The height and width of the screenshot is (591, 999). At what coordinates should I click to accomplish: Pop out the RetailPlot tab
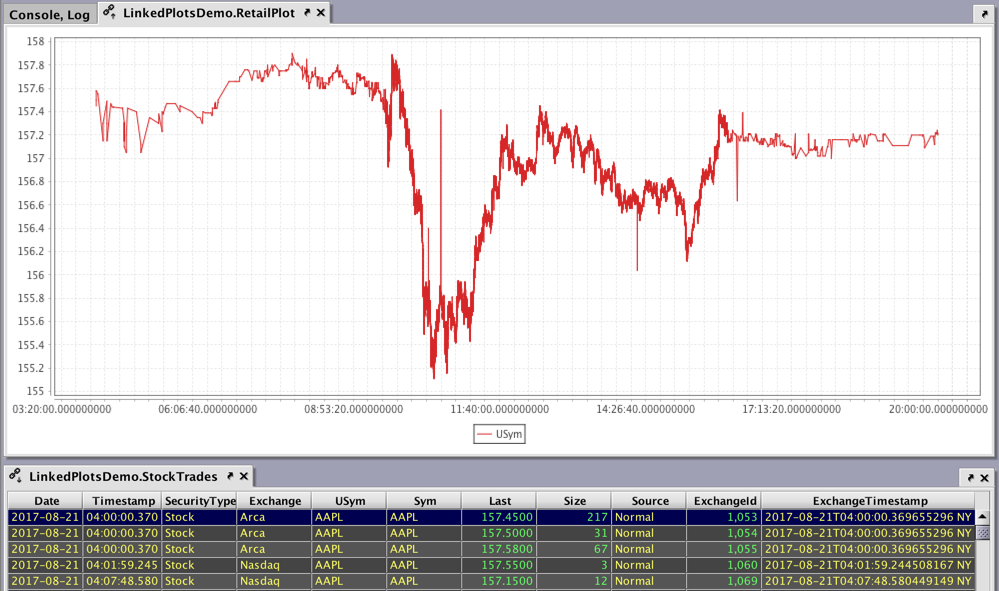(x=307, y=13)
